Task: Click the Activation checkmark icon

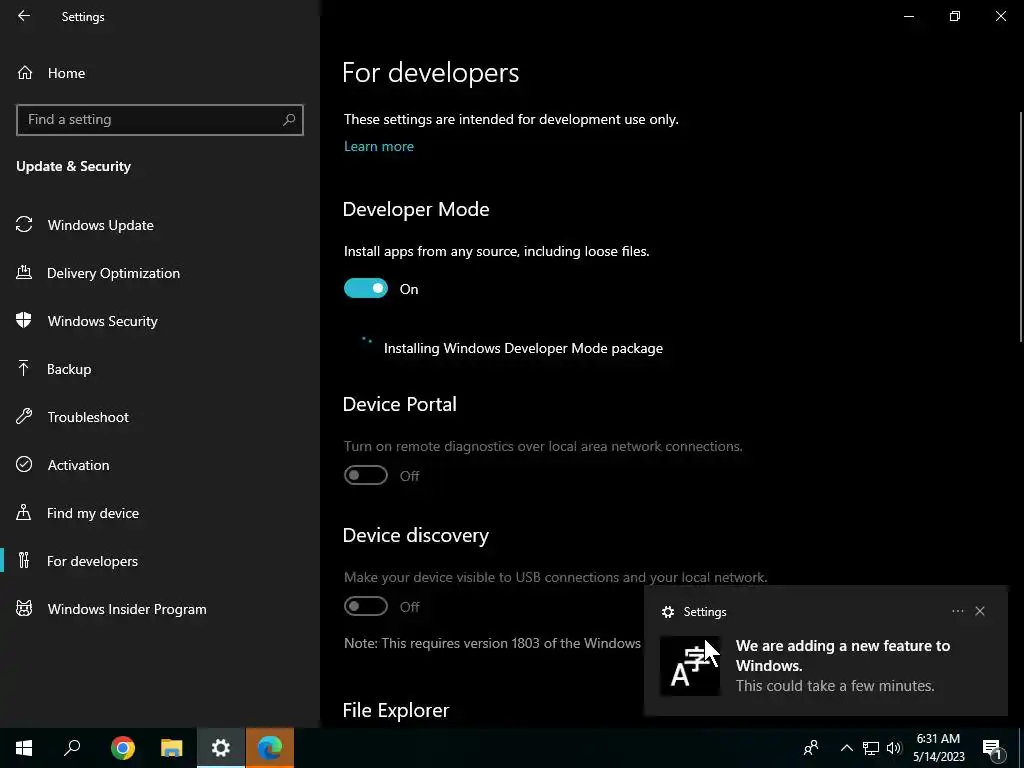Action: pos(24,464)
